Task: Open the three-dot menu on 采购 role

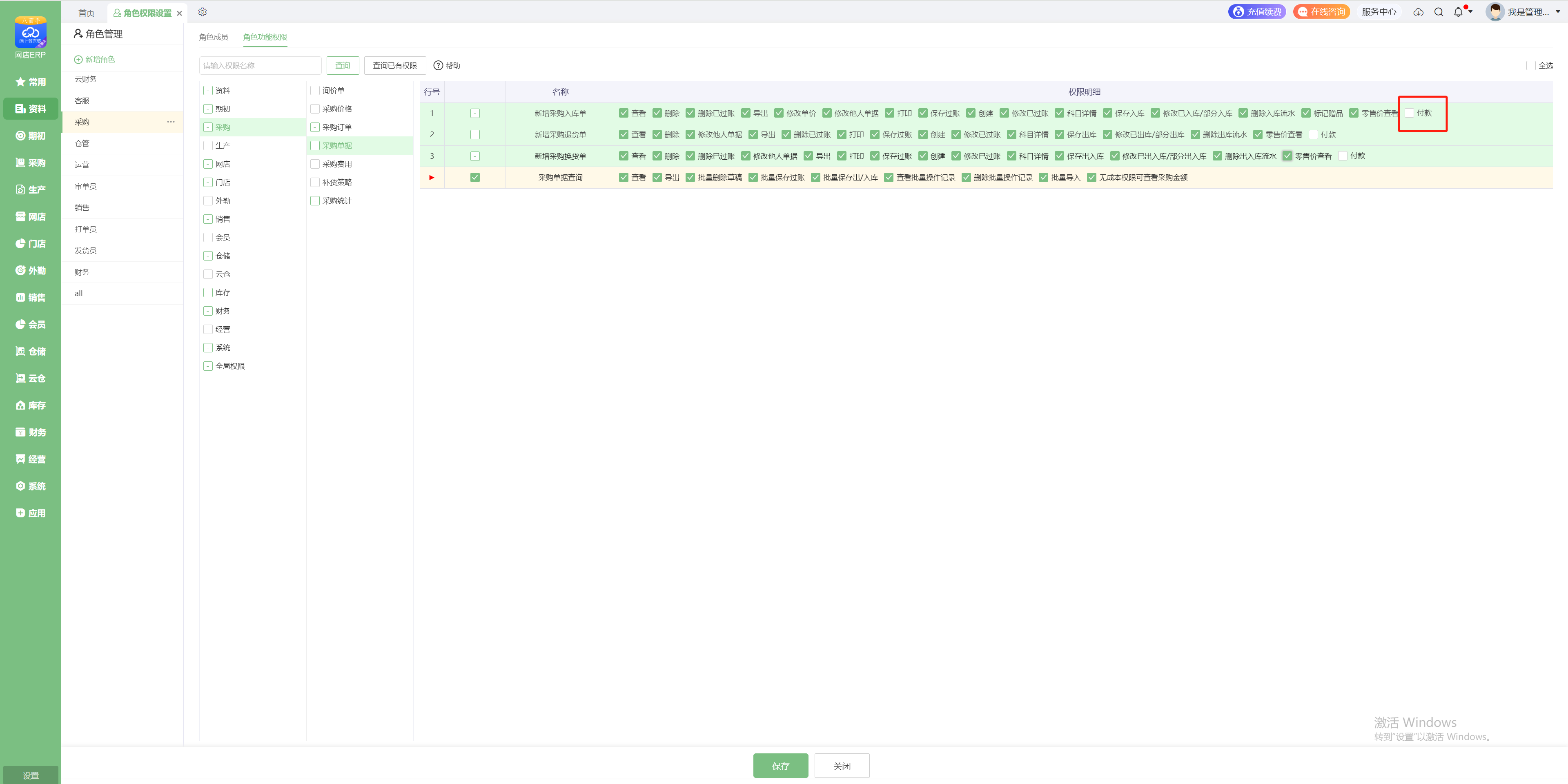Action: pyautogui.click(x=171, y=122)
